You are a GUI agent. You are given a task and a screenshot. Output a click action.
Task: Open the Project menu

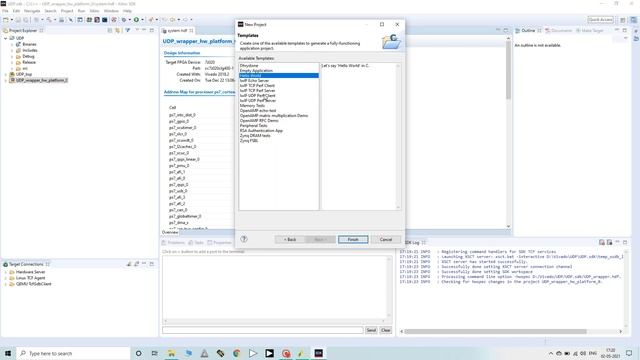(x=67, y=11)
